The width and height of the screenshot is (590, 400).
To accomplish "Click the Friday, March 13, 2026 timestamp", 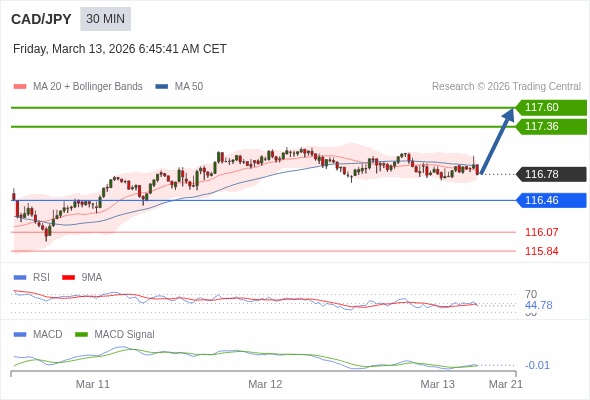I will pos(120,49).
